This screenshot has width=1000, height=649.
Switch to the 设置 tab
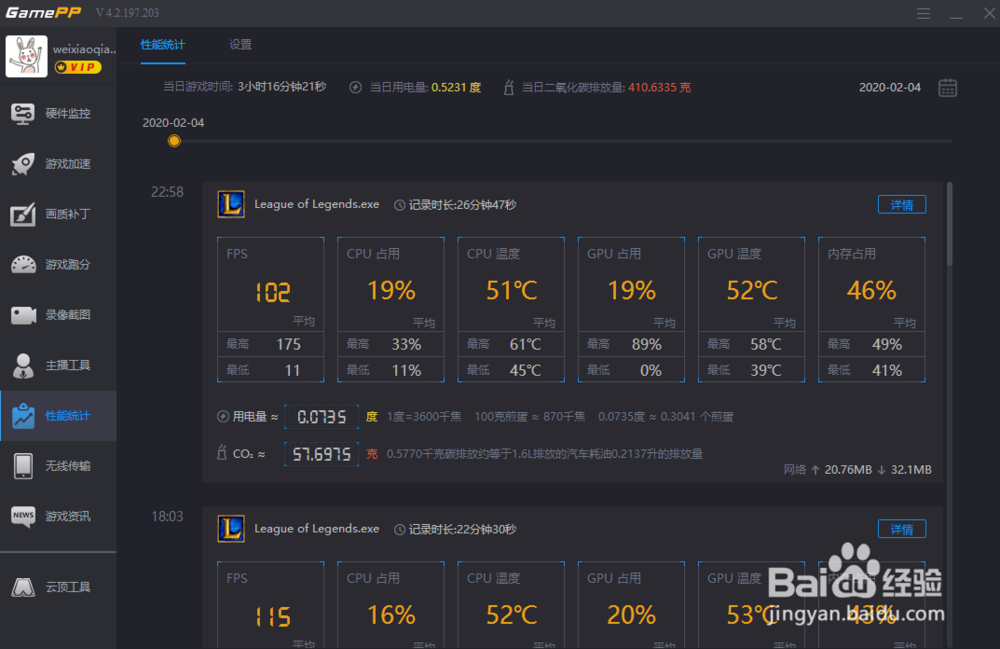[x=240, y=45]
